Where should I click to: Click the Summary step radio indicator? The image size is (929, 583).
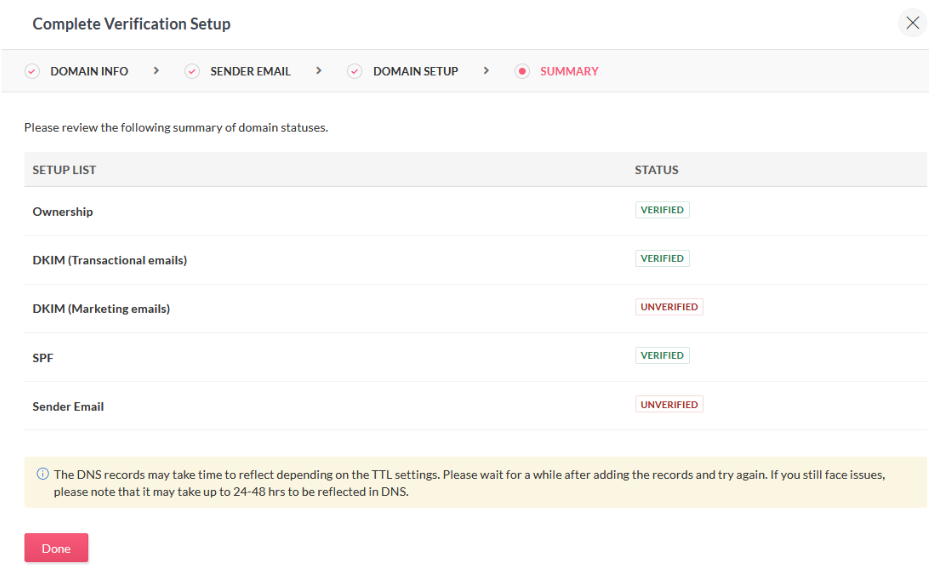tap(522, 72)
